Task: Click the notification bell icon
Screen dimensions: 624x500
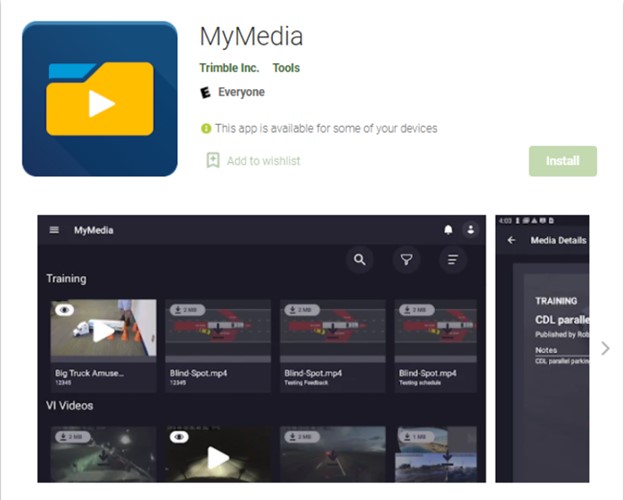Action: (x=448, y=230)
